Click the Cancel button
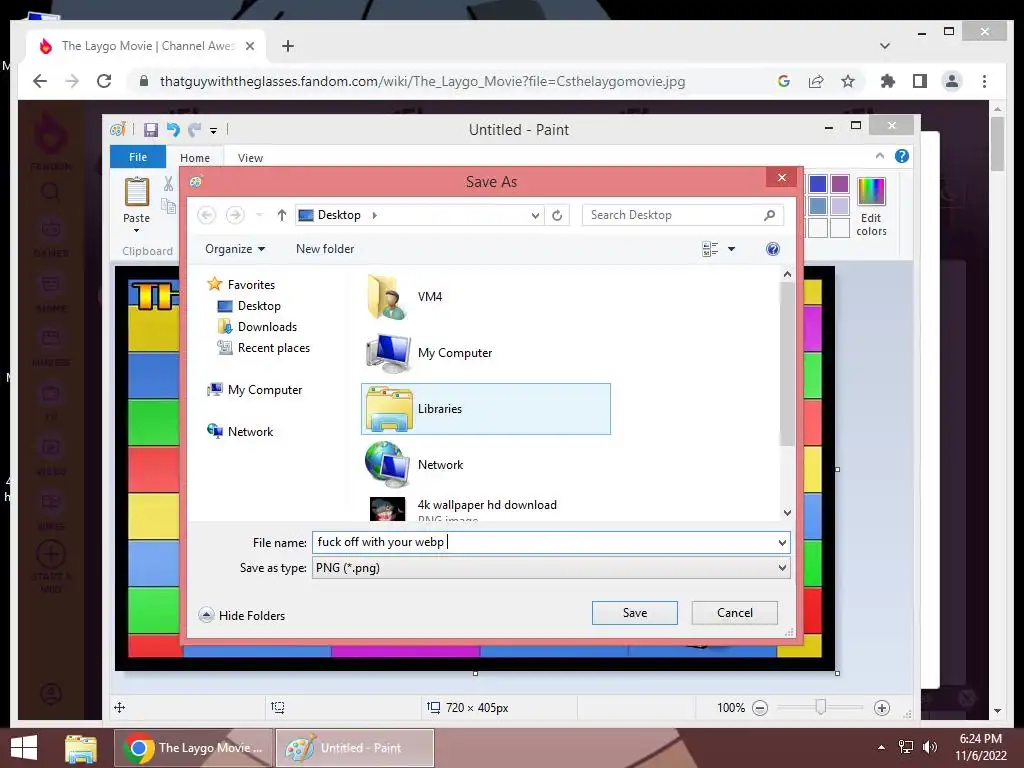 pyautogui.click(x=735, y=613)
